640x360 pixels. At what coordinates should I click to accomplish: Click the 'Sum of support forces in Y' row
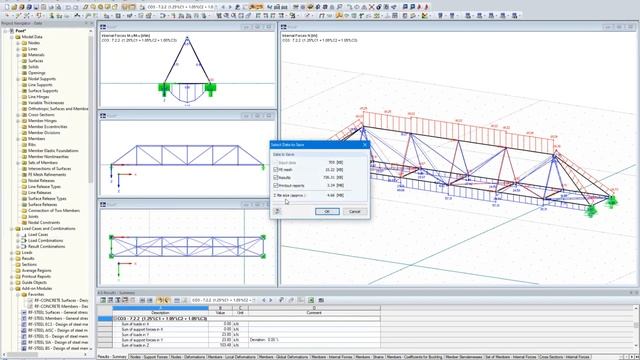(239, 340)
